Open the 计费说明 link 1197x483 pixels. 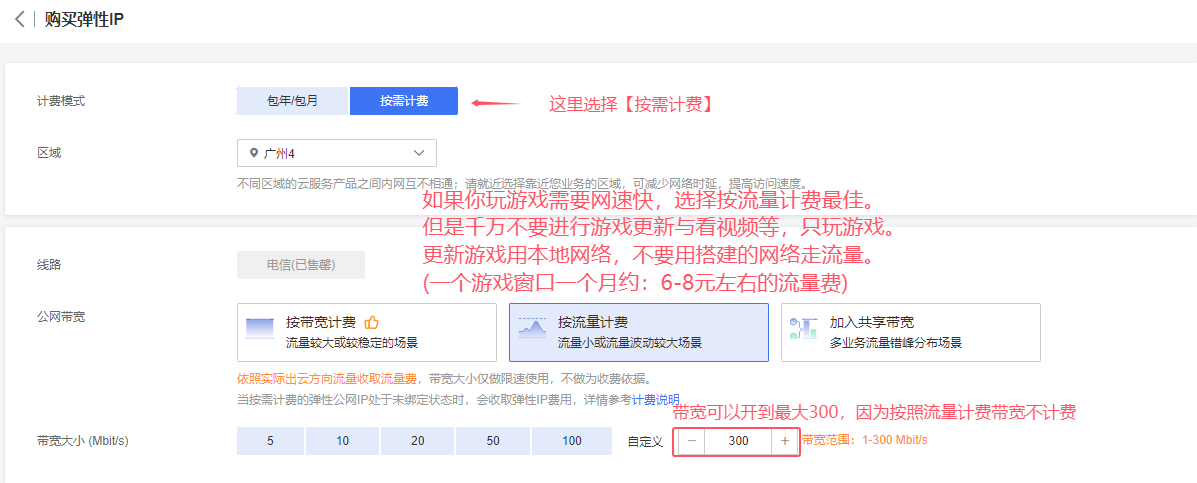[x=655, y=399]
